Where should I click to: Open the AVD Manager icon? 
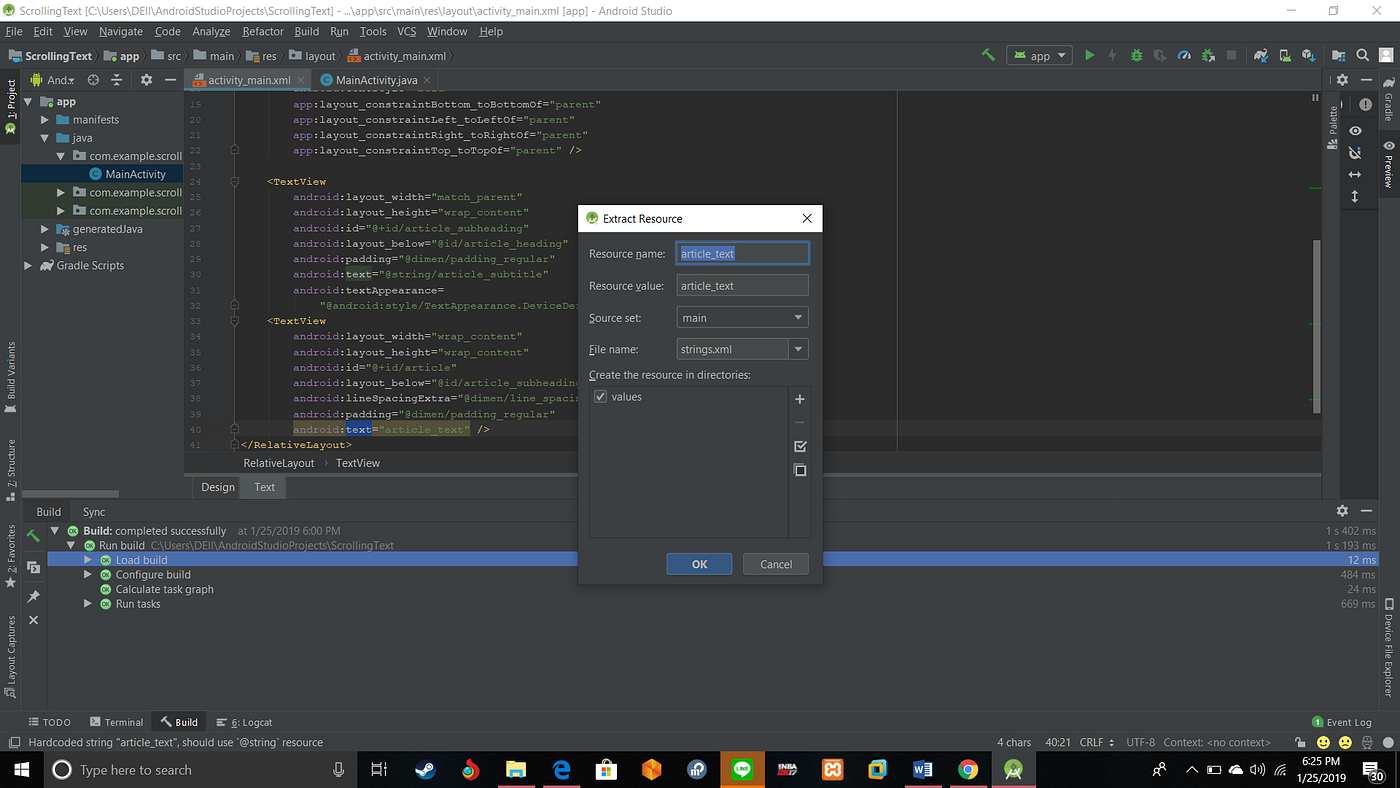pyautogui.click(x=1283, y=55)
